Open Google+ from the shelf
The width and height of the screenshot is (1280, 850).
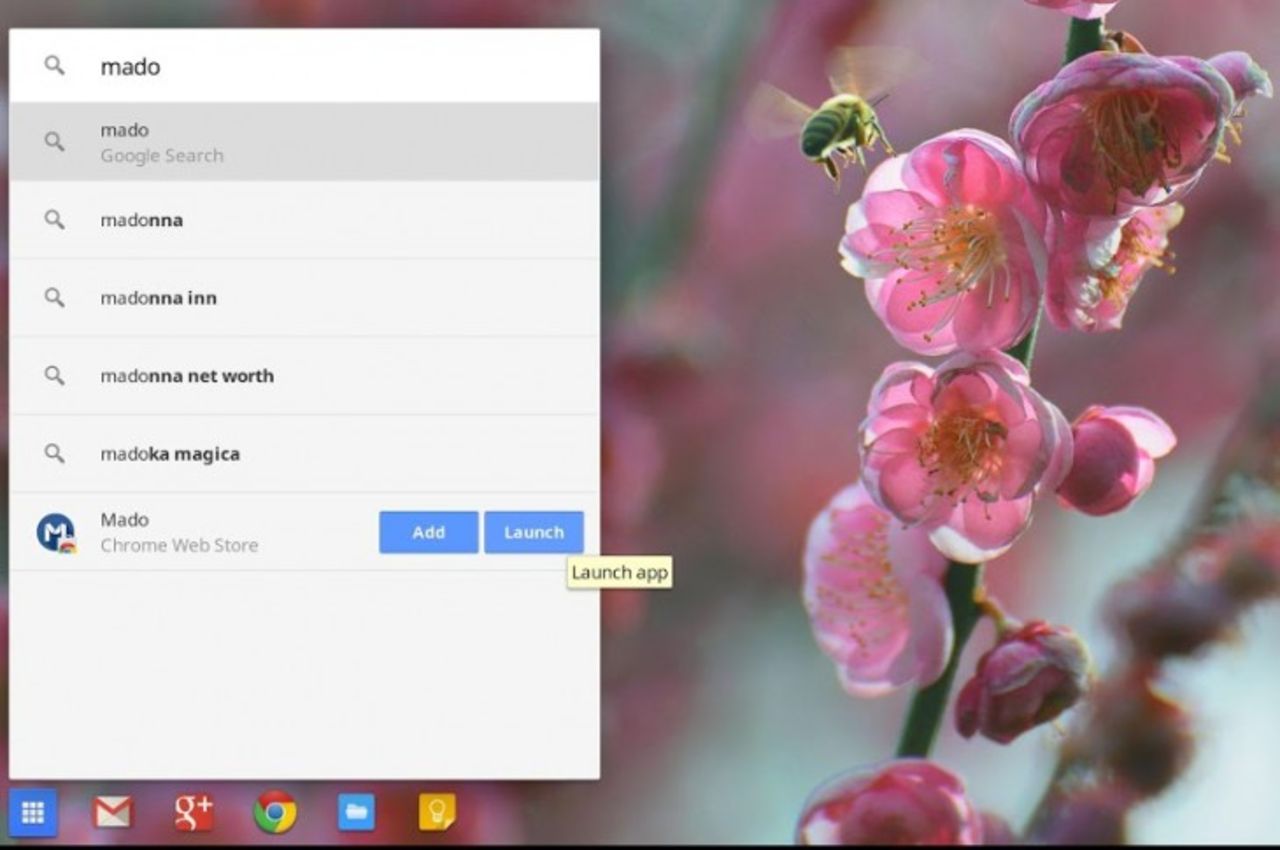pyautogui.click(x=190, y=813)
